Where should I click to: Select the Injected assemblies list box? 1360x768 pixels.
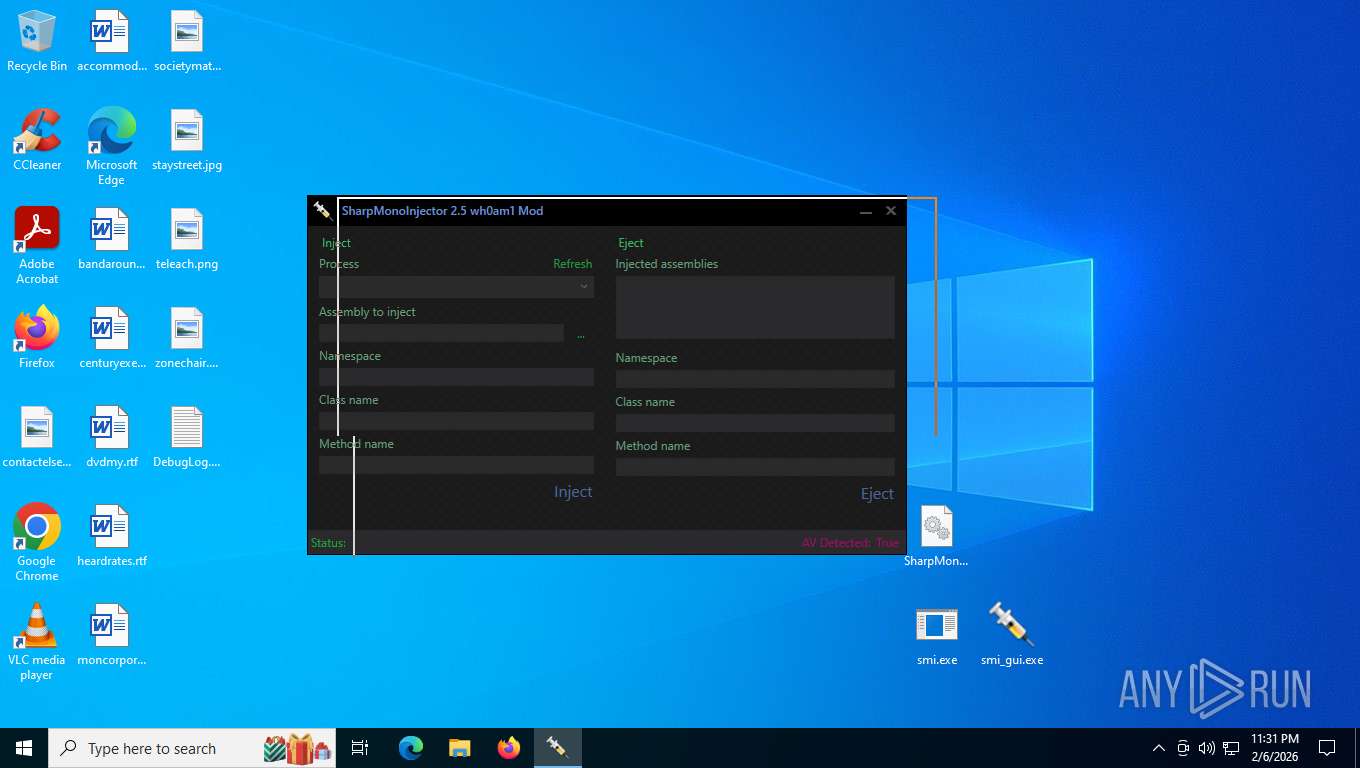click(755, 307)
